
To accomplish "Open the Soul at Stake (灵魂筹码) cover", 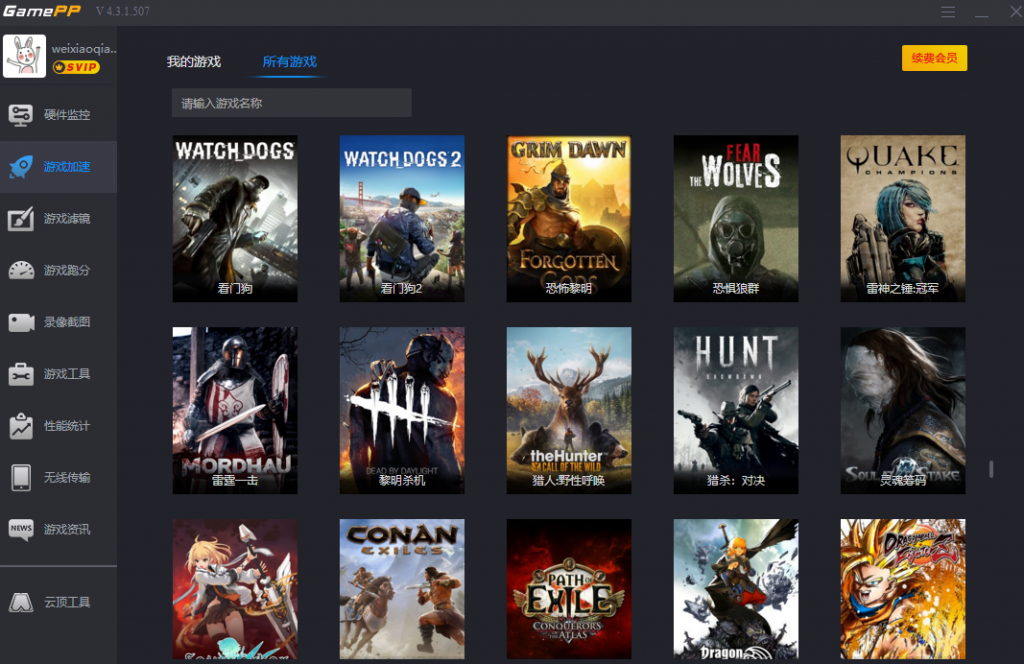I will pos(903,410).
